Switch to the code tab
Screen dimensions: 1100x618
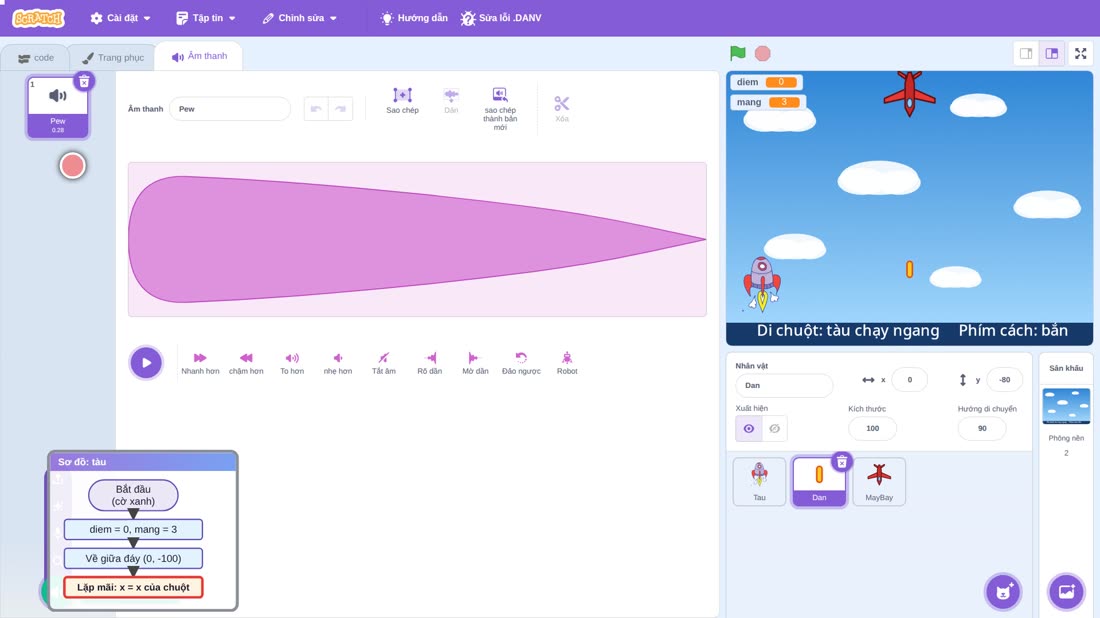point(36,58)
